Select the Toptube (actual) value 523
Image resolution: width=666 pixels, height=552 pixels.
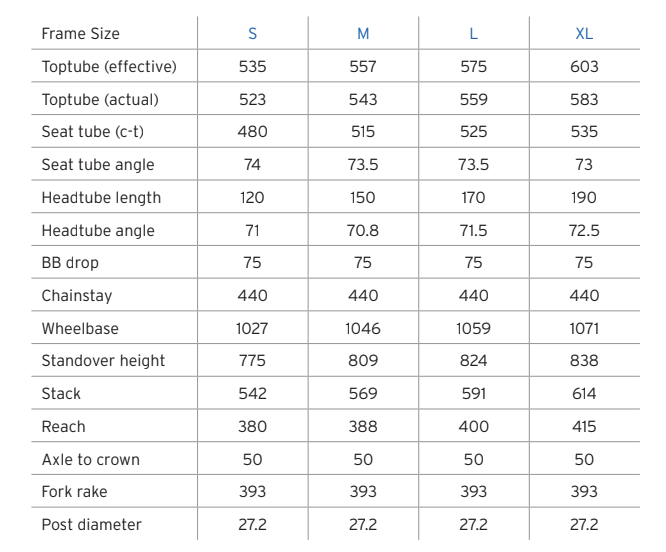coord(252,100)
